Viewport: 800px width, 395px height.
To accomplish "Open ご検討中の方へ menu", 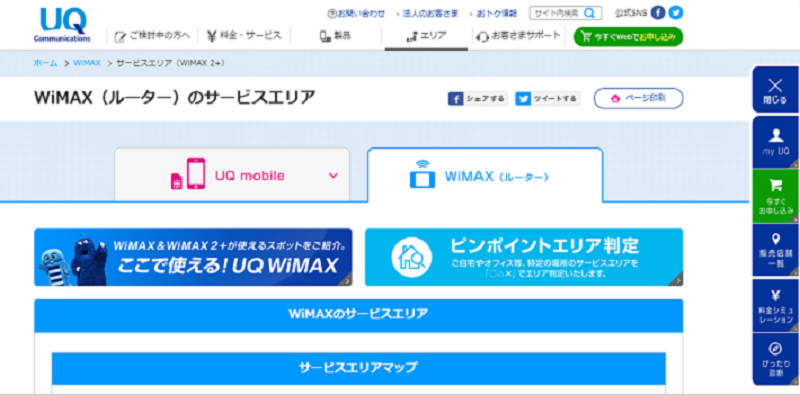I will 153,36.
